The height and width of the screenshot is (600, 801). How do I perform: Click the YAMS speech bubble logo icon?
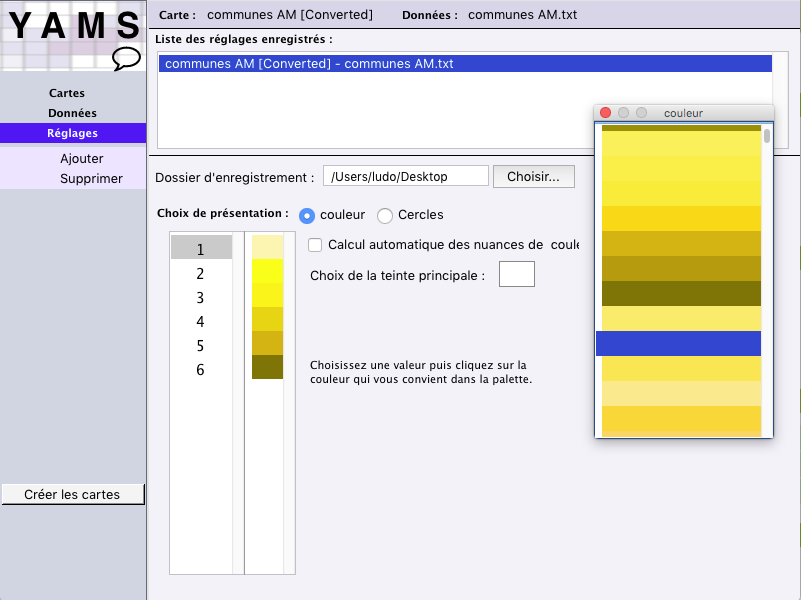tap(126, 58)
